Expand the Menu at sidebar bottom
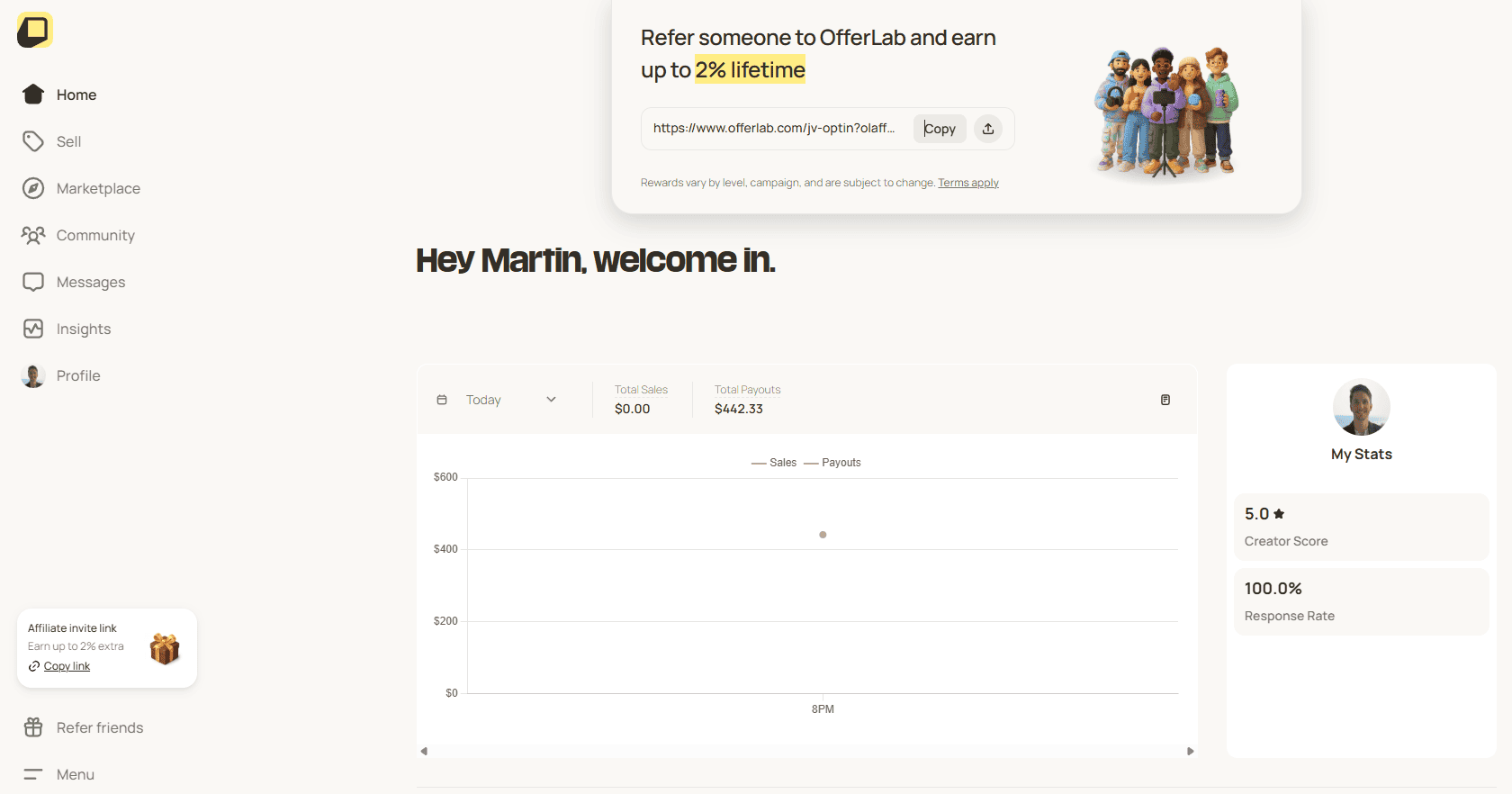 coord(59,774)
